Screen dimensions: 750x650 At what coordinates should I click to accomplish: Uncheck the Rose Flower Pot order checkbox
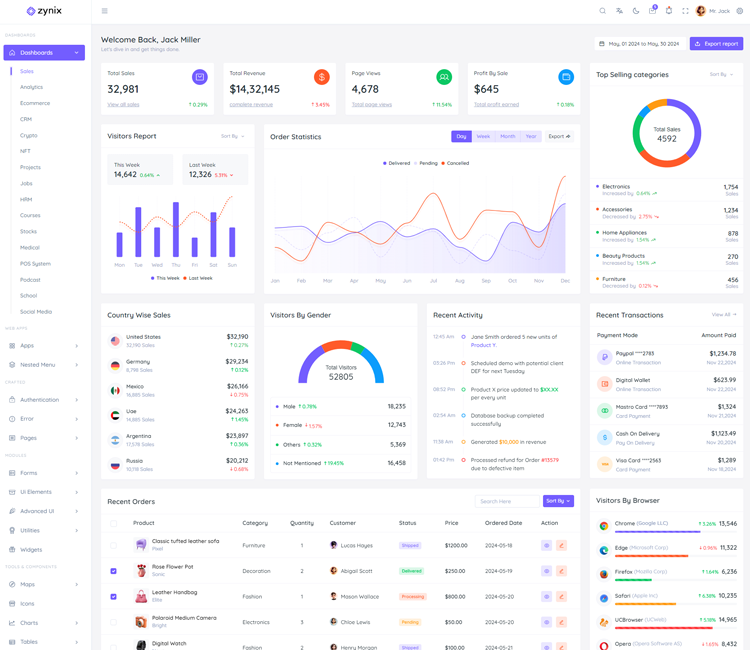[113, 571]
